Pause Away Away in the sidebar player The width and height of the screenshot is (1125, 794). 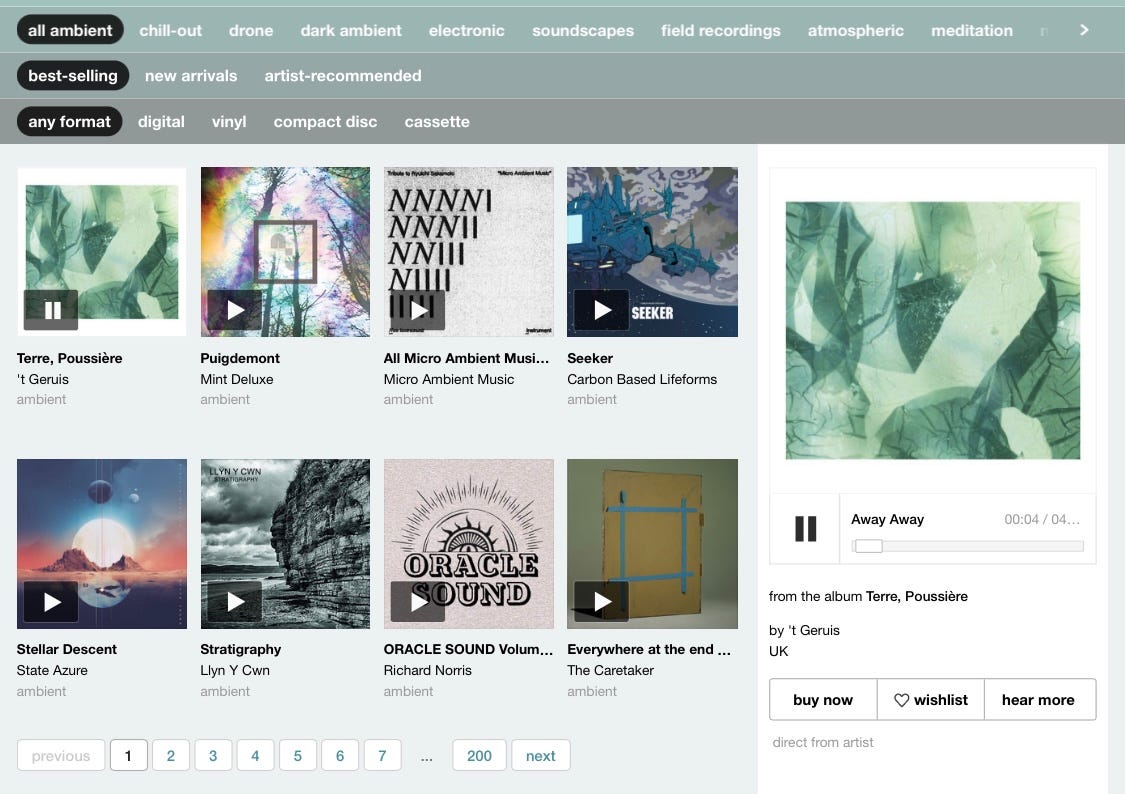(805, 529)
